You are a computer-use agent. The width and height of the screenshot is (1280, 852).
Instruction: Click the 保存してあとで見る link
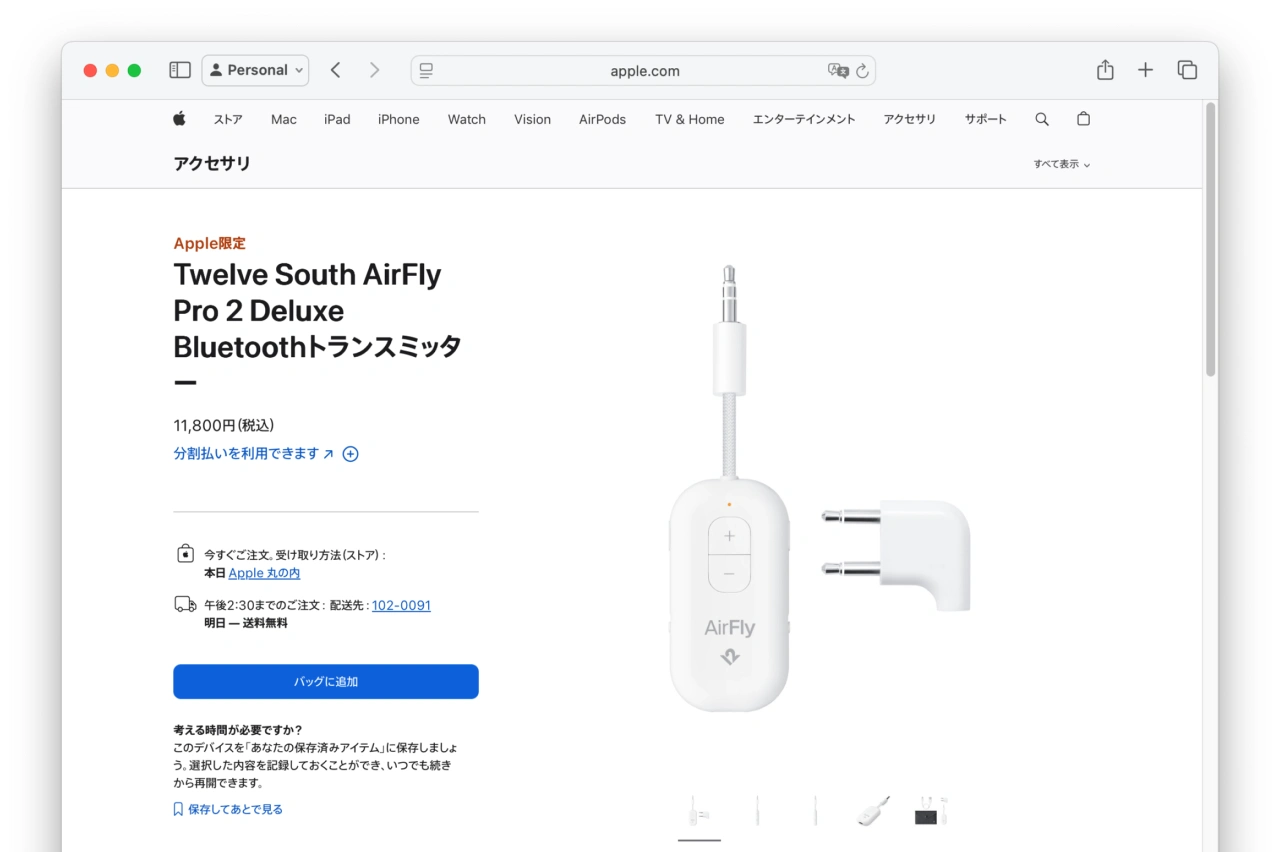point(235,809)
